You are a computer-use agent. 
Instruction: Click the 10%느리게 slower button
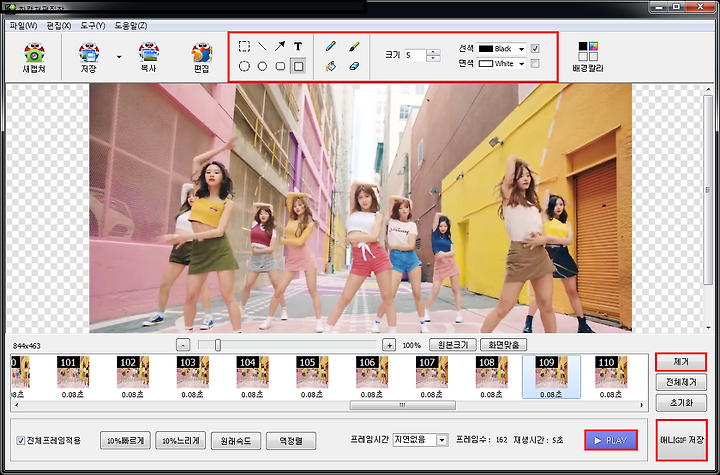click(180, 441)
